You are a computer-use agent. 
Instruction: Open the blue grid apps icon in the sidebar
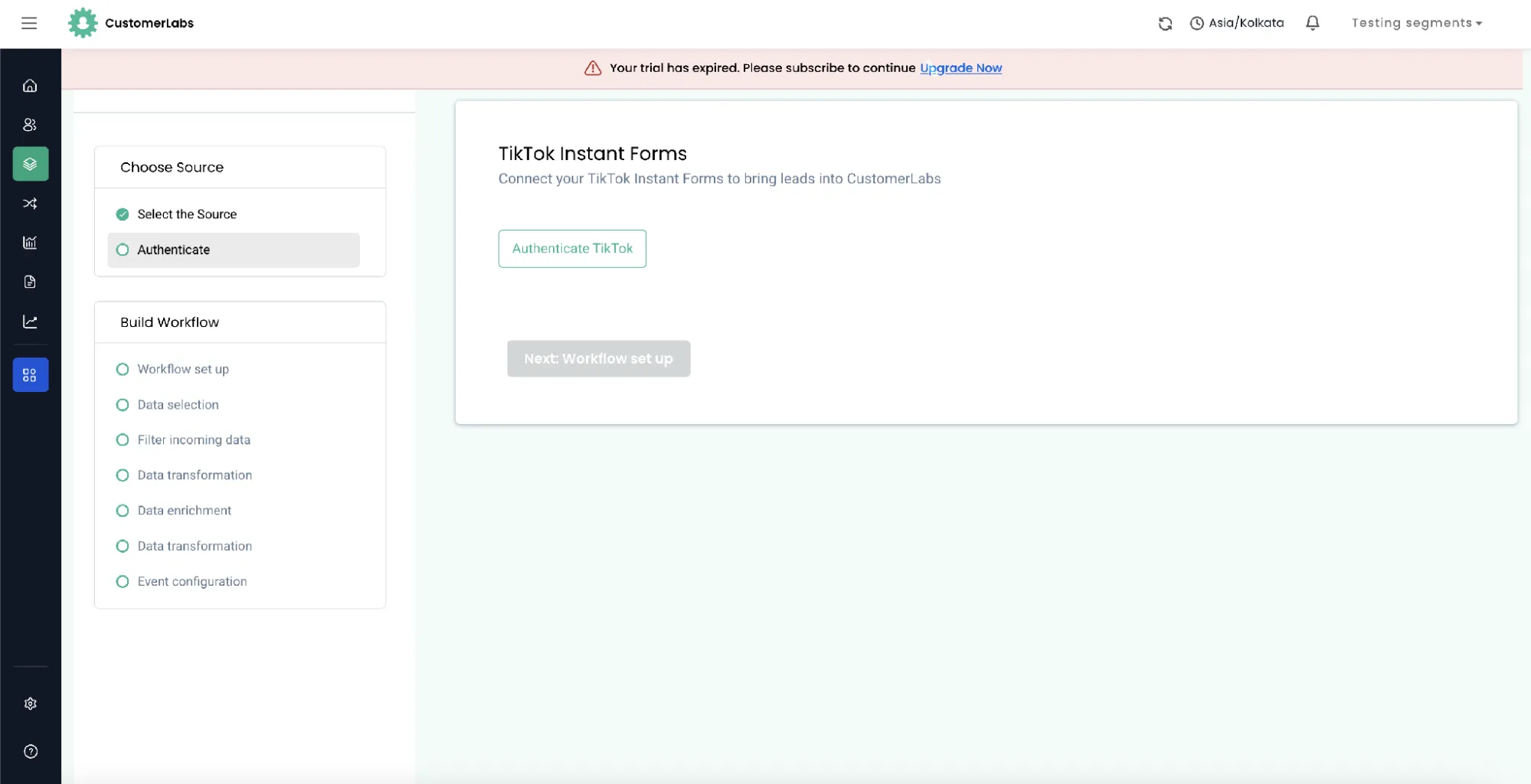[30, 375]
